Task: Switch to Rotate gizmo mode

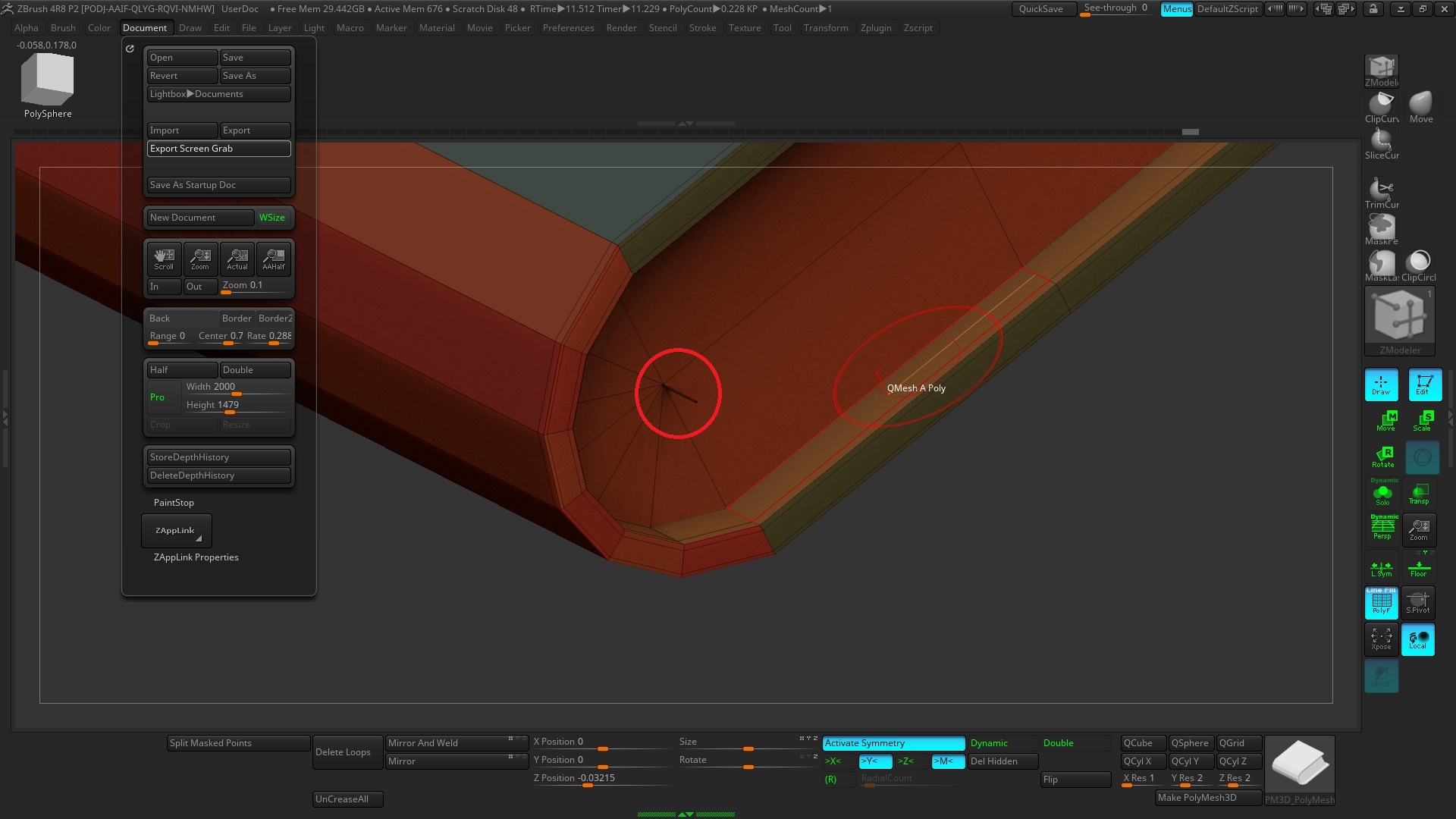Action: point(1382,457)
